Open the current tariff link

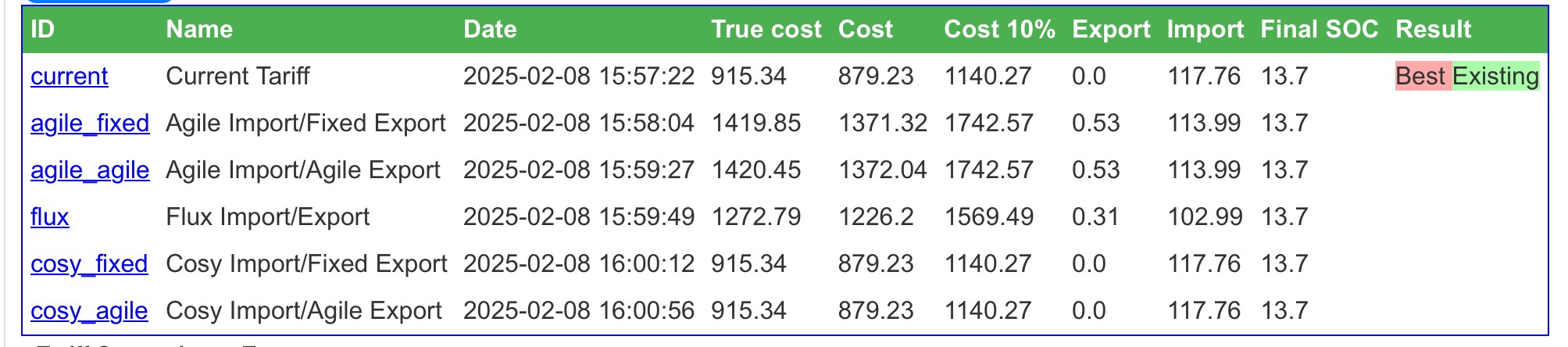pyautogui.click(x=70, y=76)
